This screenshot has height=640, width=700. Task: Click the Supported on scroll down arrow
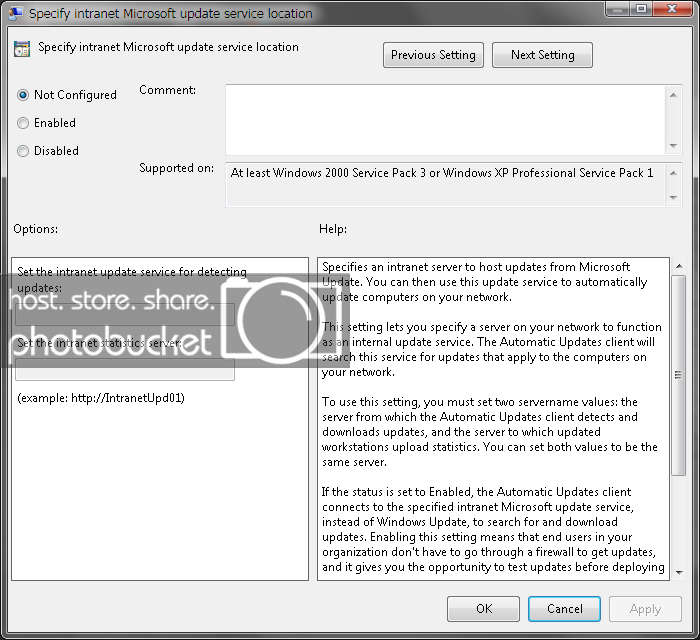pos(674,197)
